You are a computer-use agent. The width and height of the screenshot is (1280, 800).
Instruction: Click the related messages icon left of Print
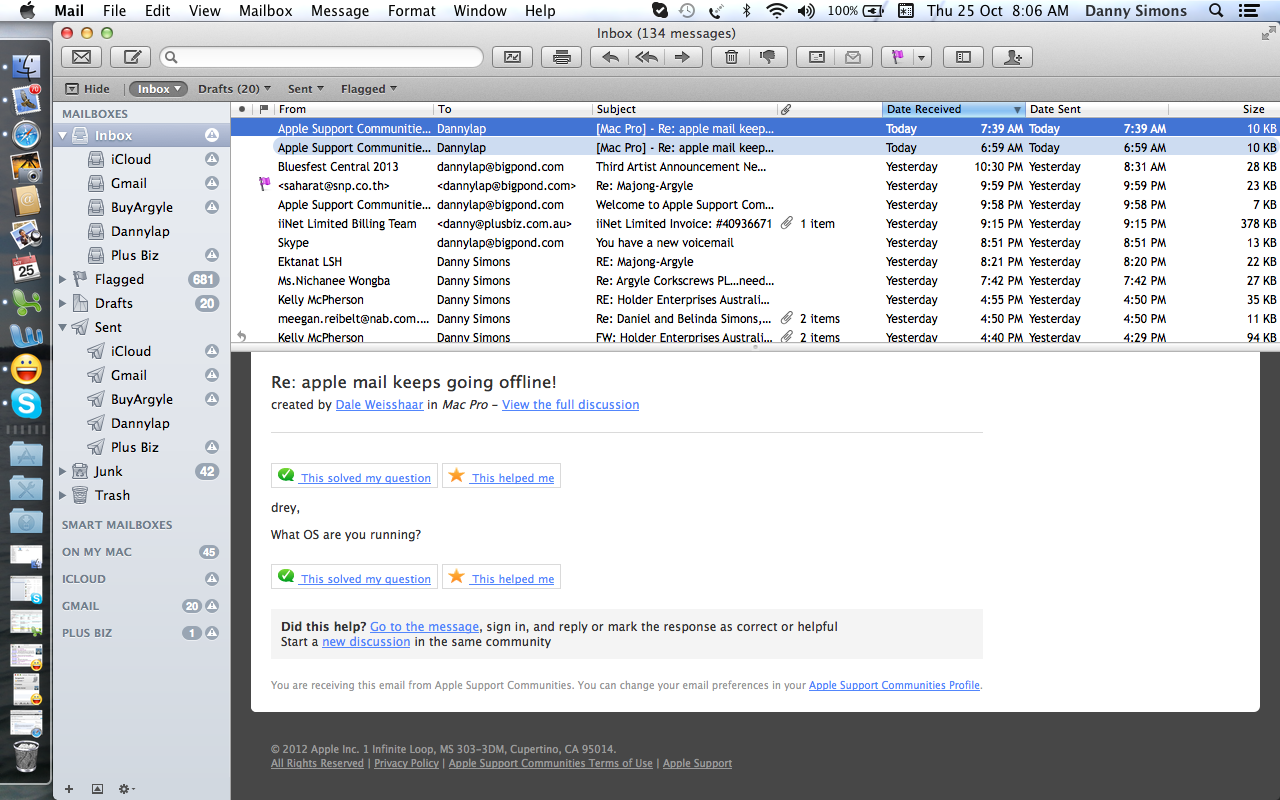(512, 57)
